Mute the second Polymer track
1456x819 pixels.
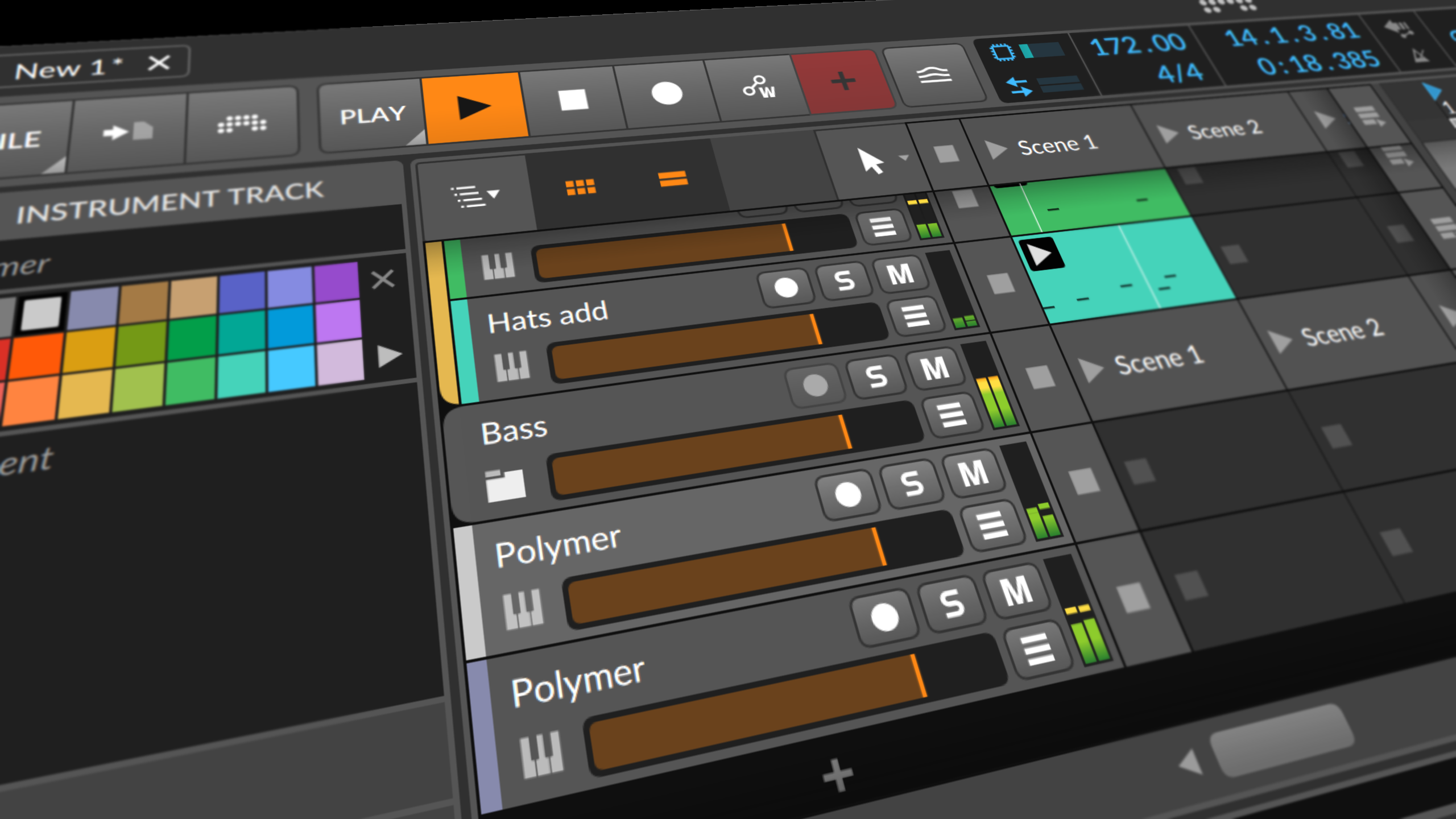click(1016, 591)
